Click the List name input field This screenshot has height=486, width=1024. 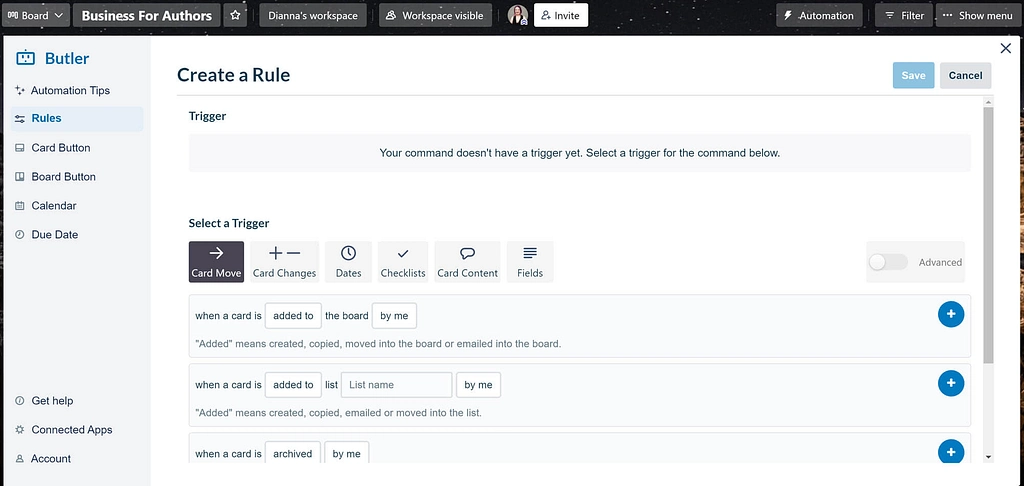coord(397,385)
